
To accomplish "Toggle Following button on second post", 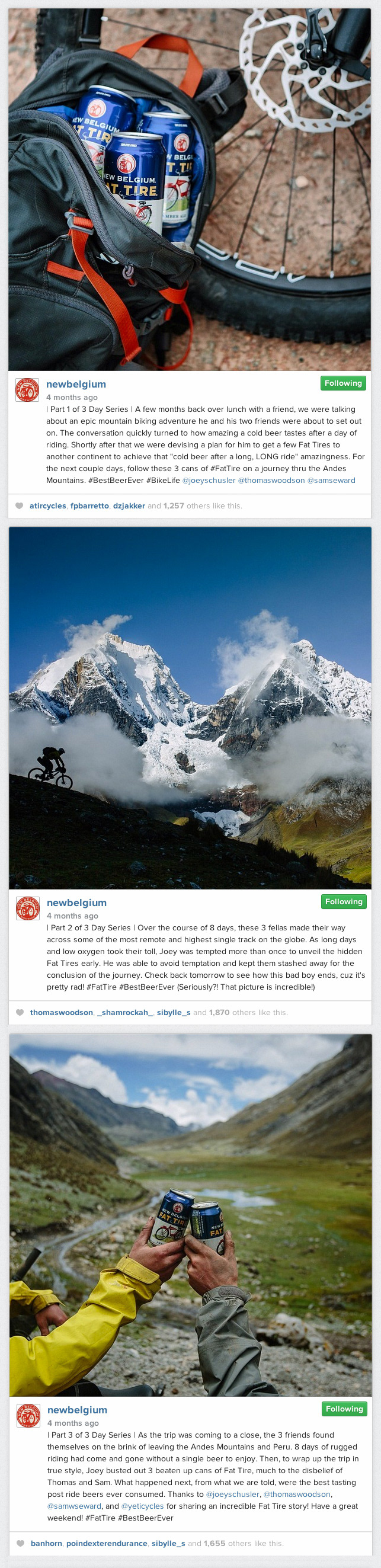I will click(x=344, y=901).
